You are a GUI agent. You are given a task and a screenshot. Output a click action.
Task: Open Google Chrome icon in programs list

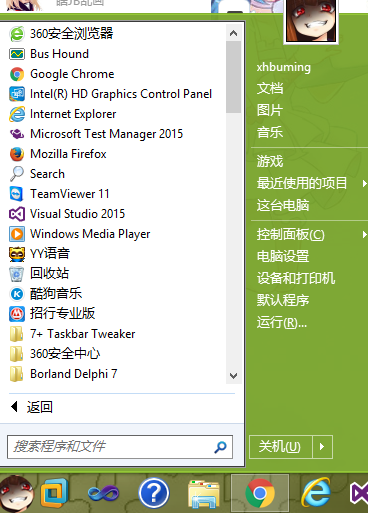[x=17, y=74]
